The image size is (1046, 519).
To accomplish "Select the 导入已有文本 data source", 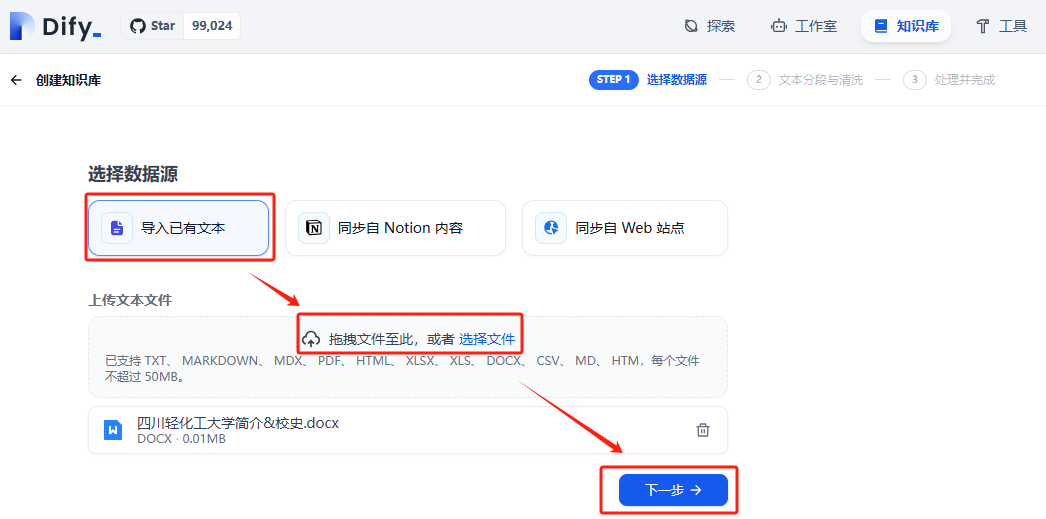I will (x=178, y=228).
